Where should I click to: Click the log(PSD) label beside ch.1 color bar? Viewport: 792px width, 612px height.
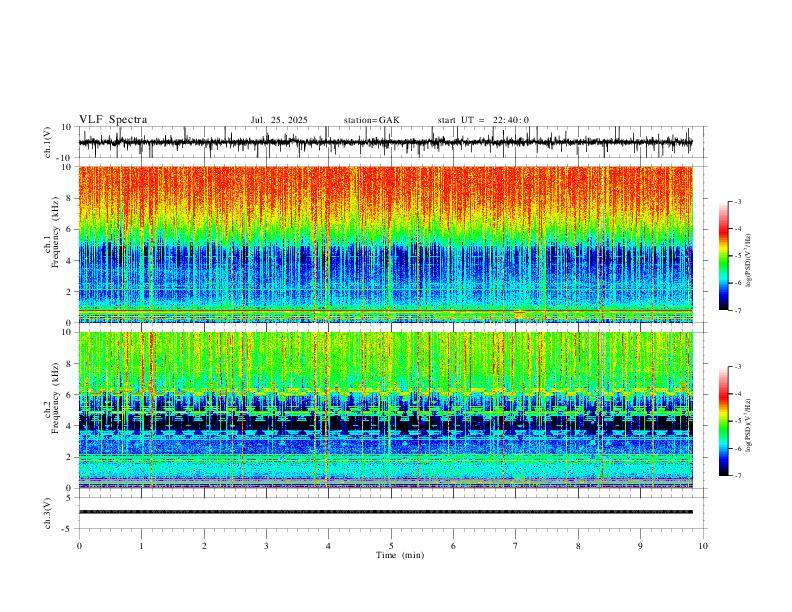749,260
